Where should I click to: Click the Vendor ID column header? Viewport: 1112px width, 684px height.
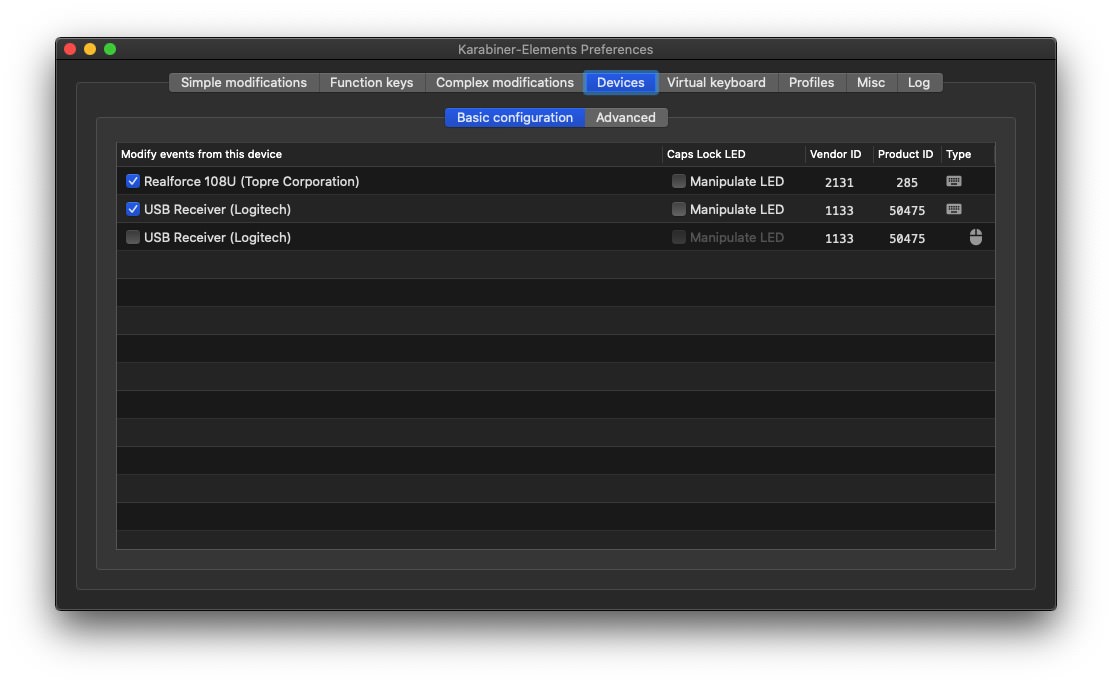836,154
